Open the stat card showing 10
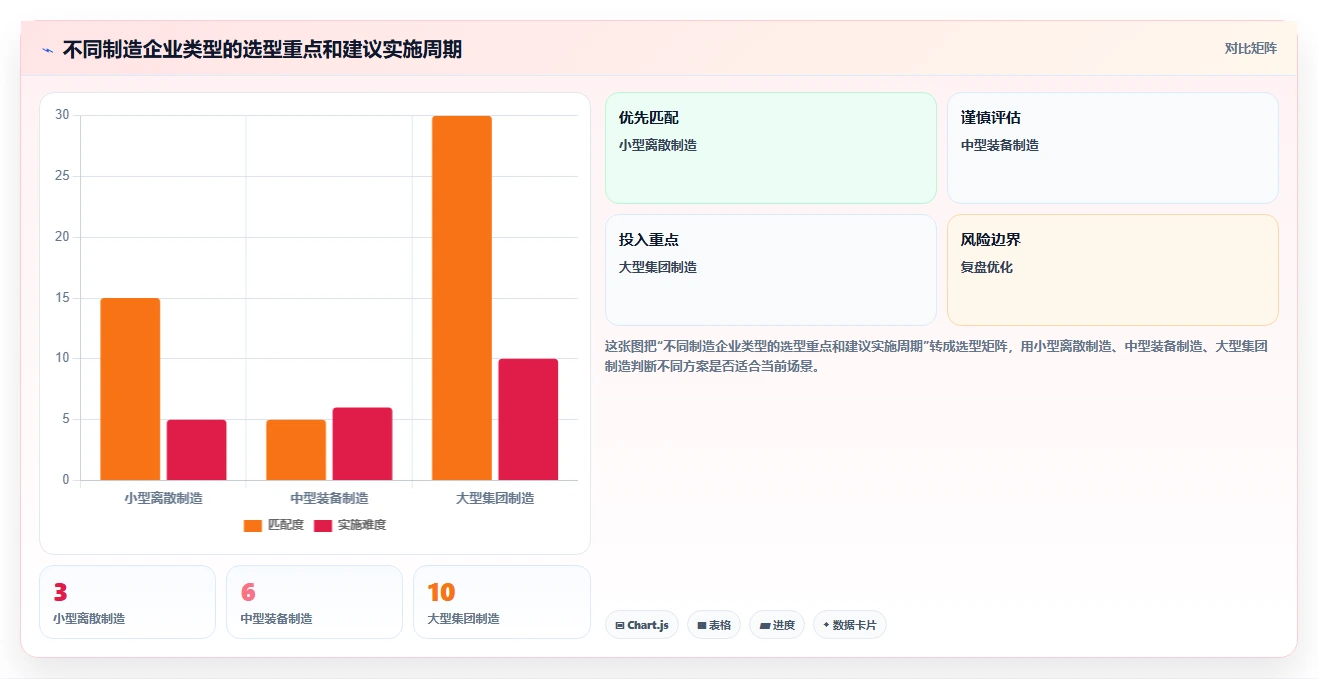This screenshot has width=1318, height=679. pos(502,602)
